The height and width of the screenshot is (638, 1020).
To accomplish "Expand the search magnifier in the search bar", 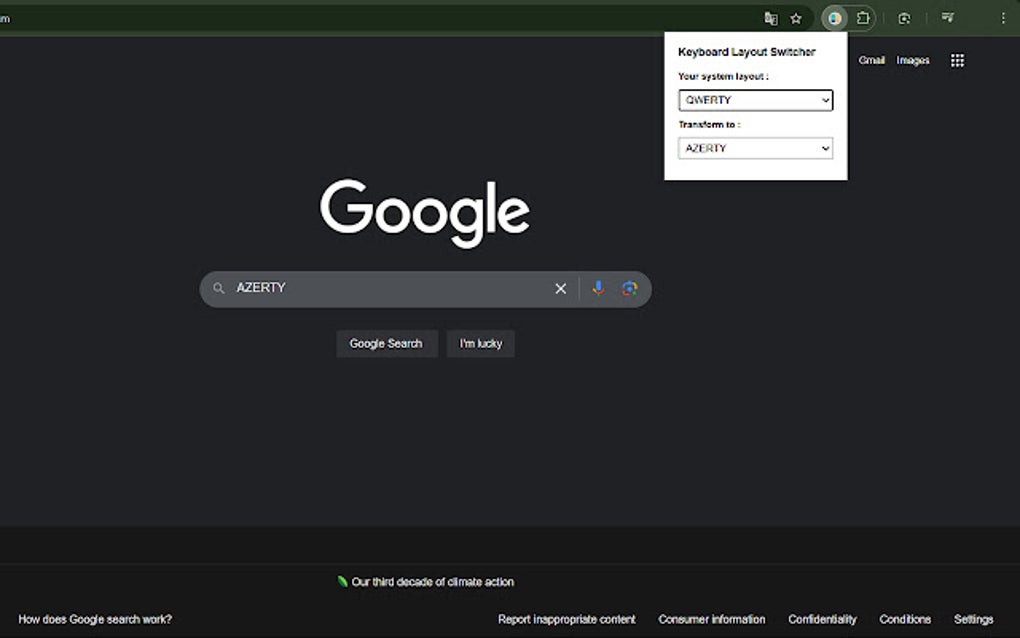I will tap(218, 288).
